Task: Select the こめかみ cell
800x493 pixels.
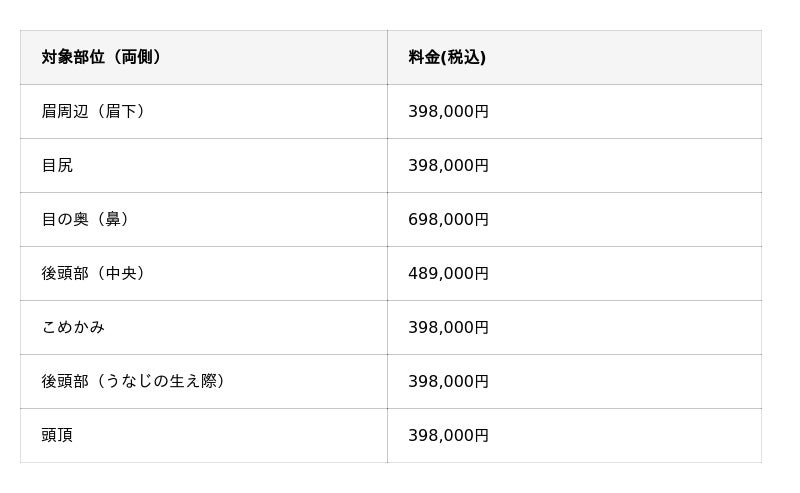Action: [73, 327]
